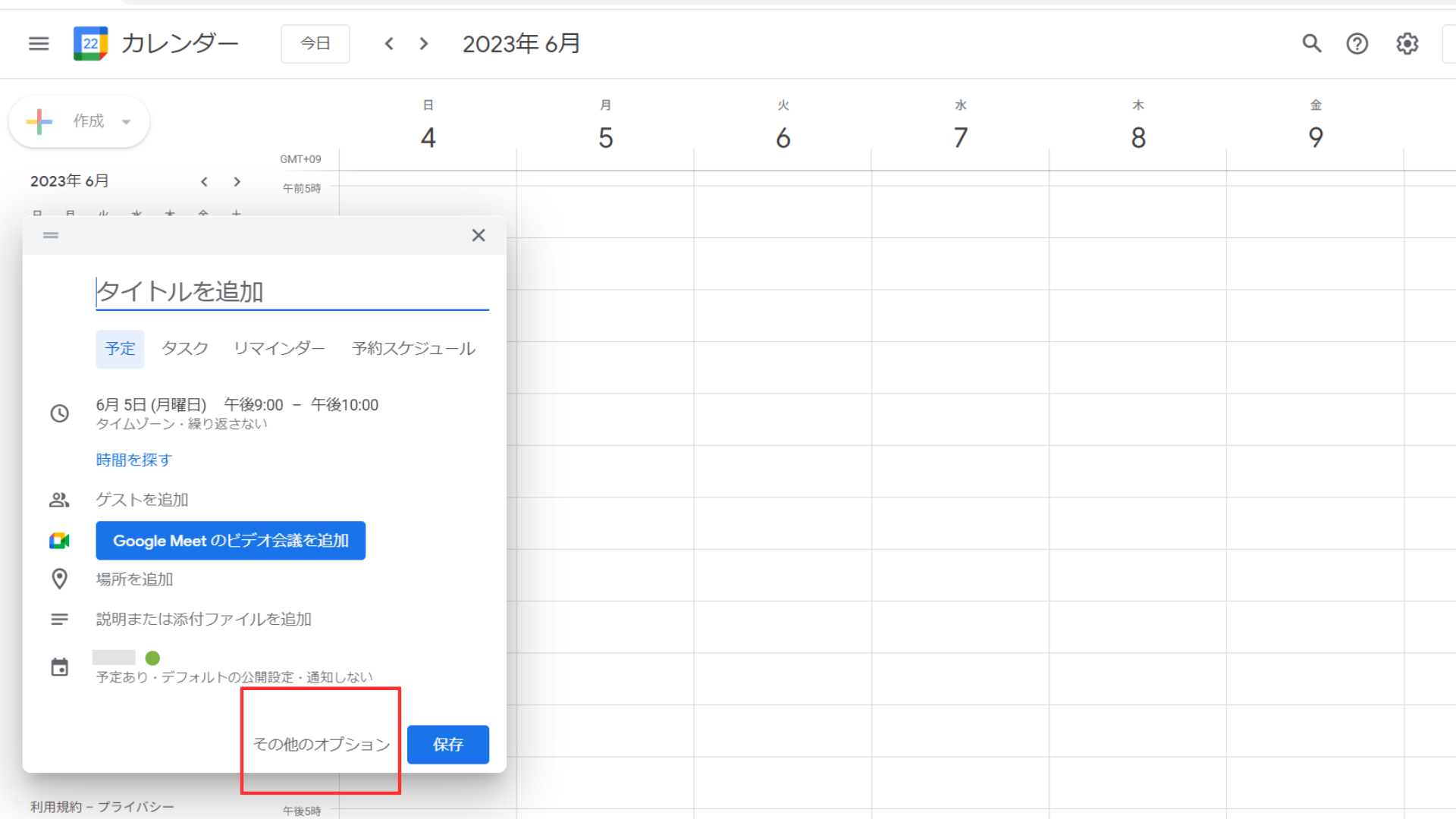Go to previous month in mini calendar
This screenshot has width=1456, height=819.
pyautogui.click(x=204, y=182)
